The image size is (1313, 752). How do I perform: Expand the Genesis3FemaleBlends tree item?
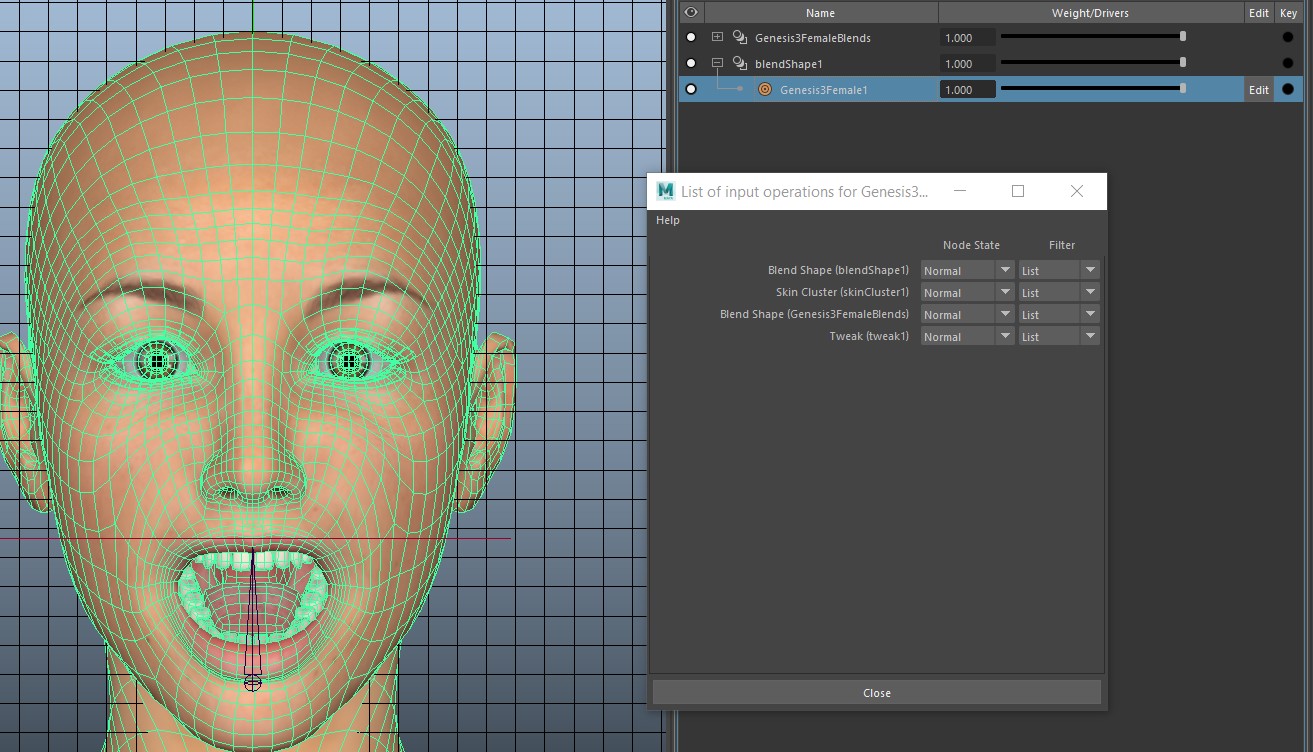pos(716,37)
